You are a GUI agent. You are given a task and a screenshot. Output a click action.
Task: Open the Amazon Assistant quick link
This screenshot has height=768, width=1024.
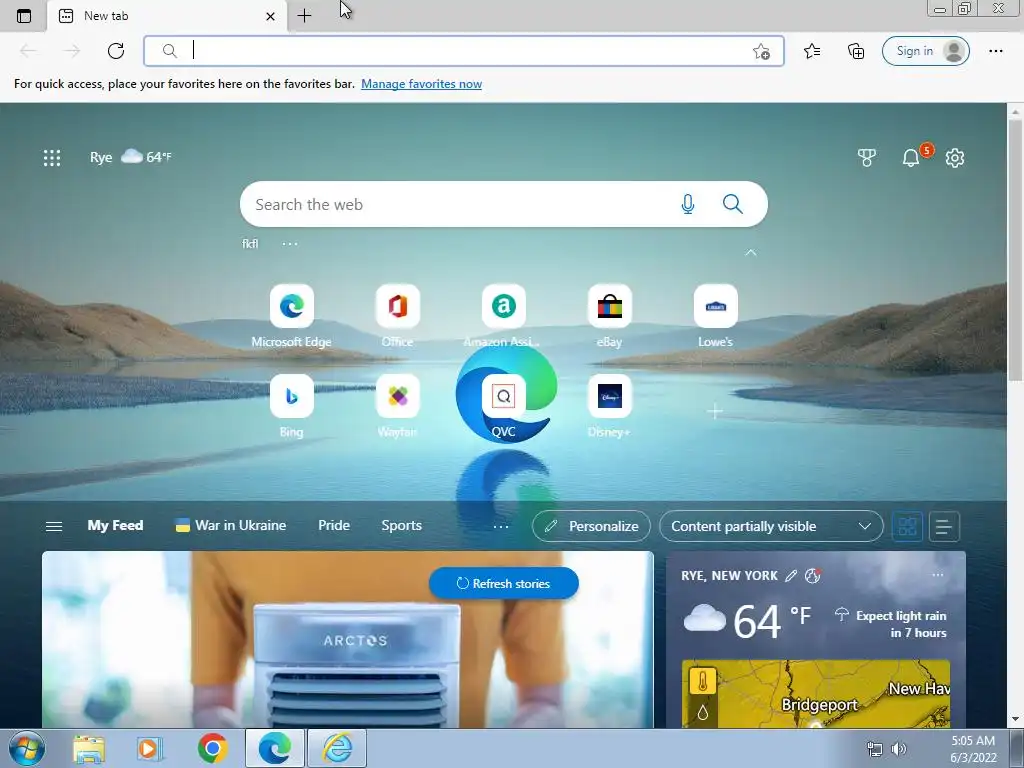click(503, 315)
